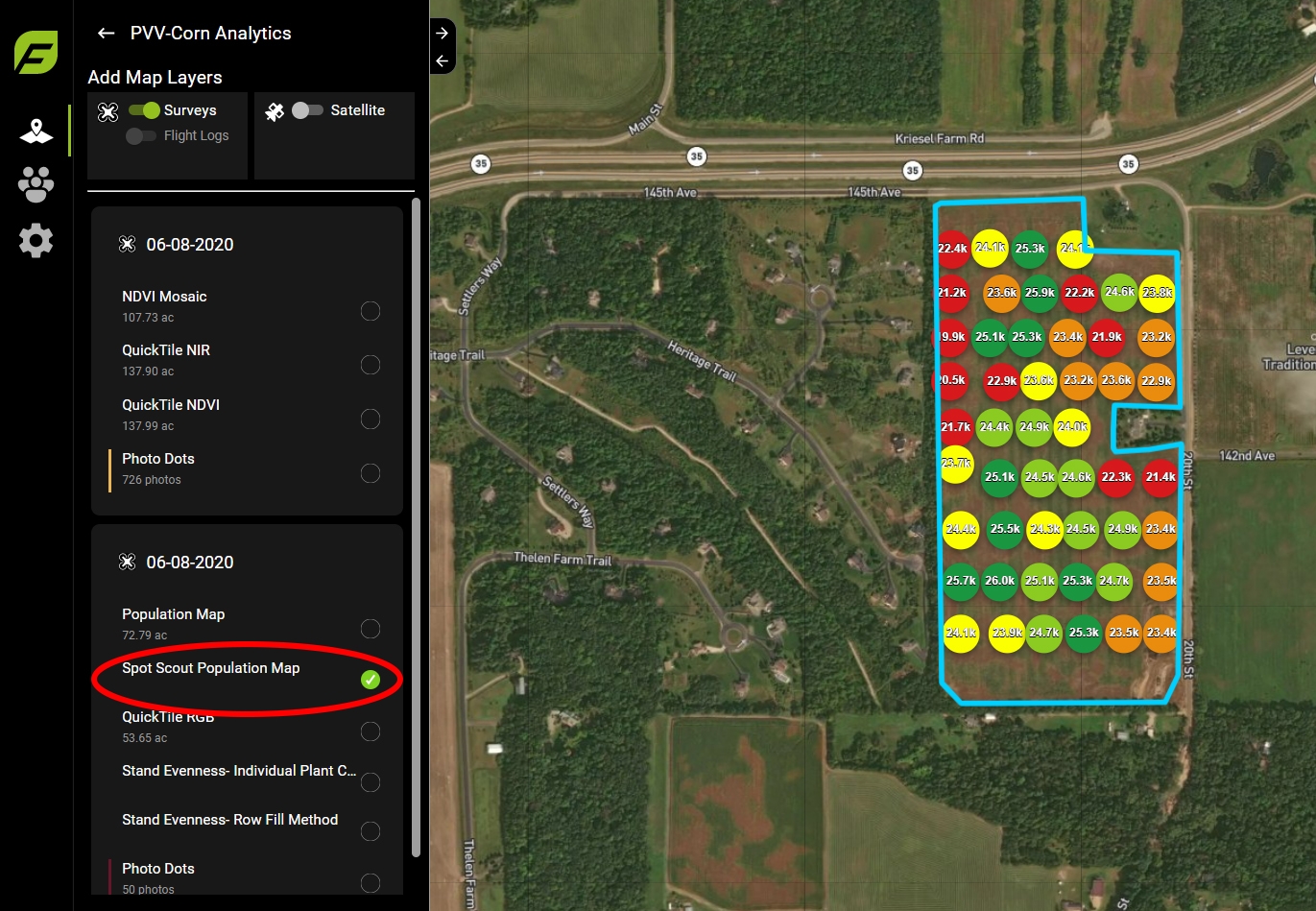1316x911 pixels.
Task: Open the map location sidebar icon
Action: [x=36, y=131]
